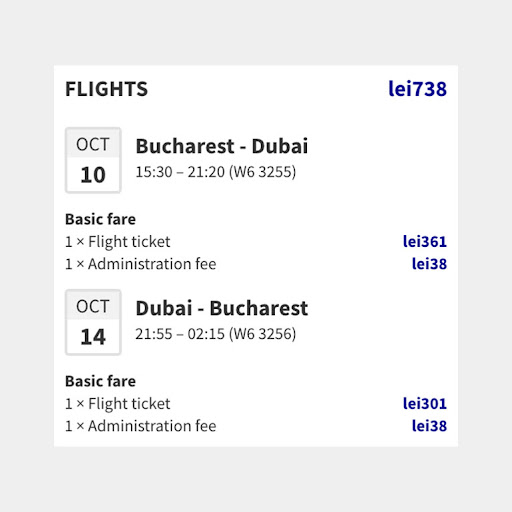
Task: Click the first Basic fare label
Action: coord(100,219)
